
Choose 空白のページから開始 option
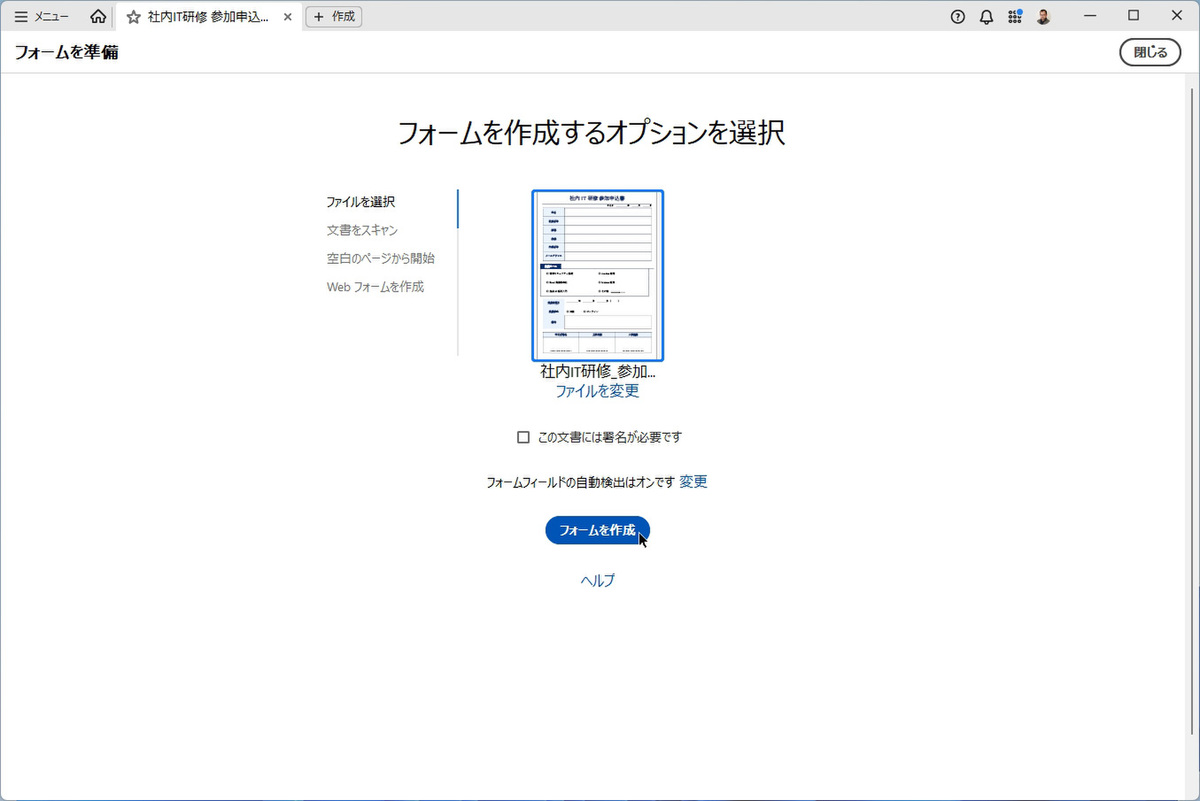tap(380, 258)
